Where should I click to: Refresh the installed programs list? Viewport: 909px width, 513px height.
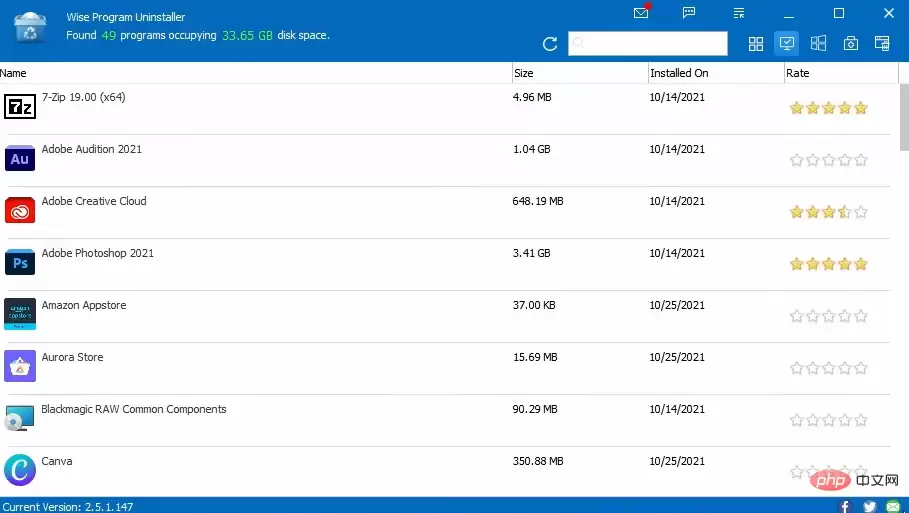(x=550, y=44)
